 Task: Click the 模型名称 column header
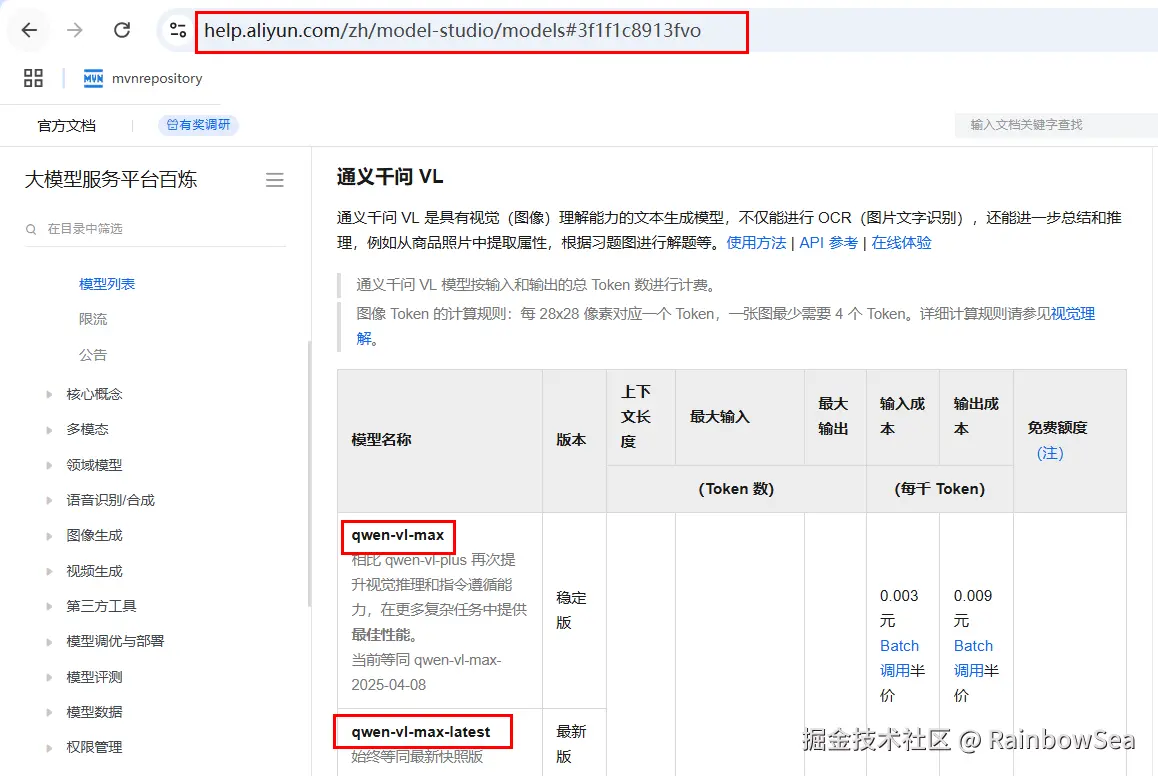381,440
